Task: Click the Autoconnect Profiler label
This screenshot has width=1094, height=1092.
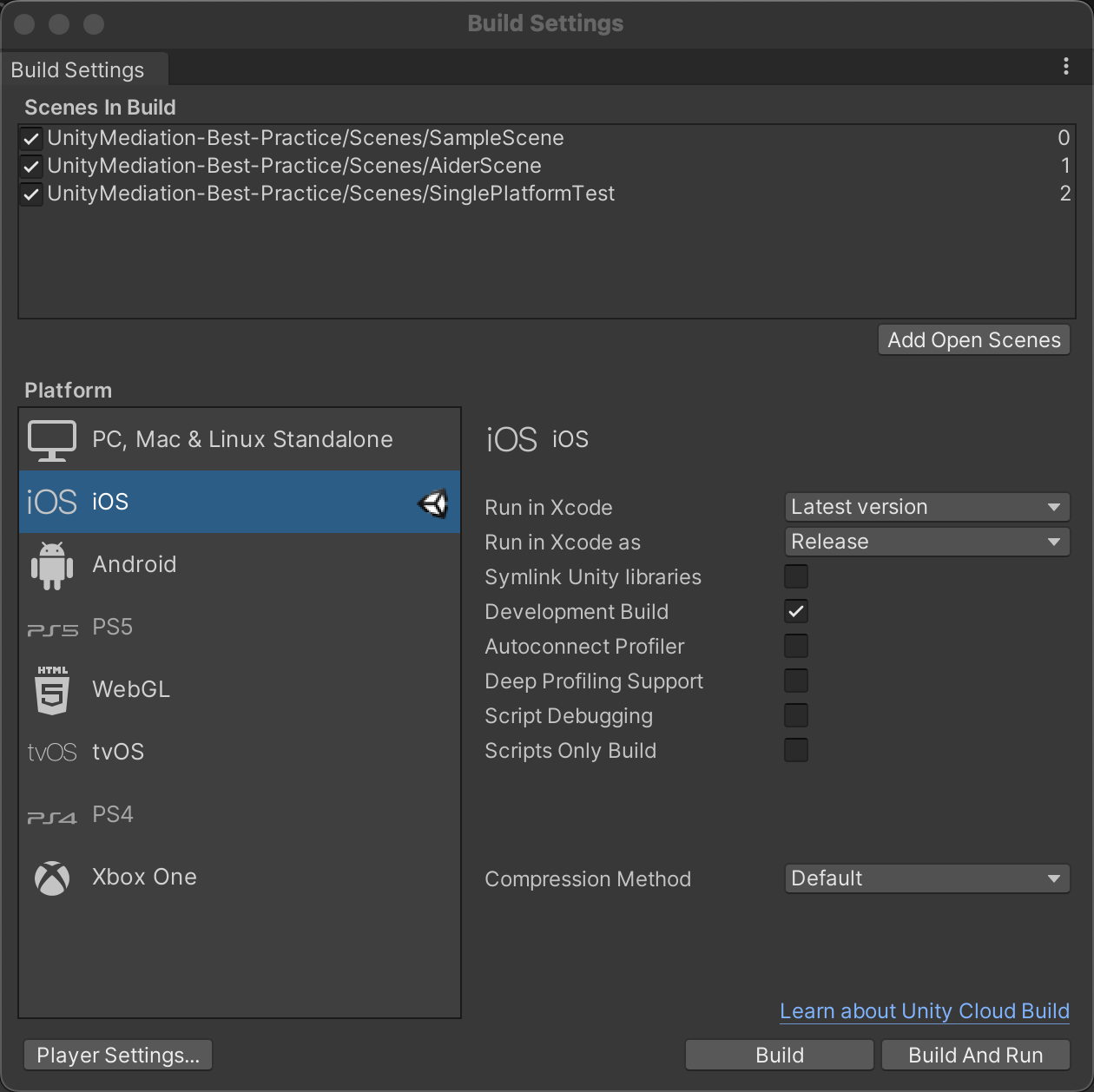Action: point(584,647)
